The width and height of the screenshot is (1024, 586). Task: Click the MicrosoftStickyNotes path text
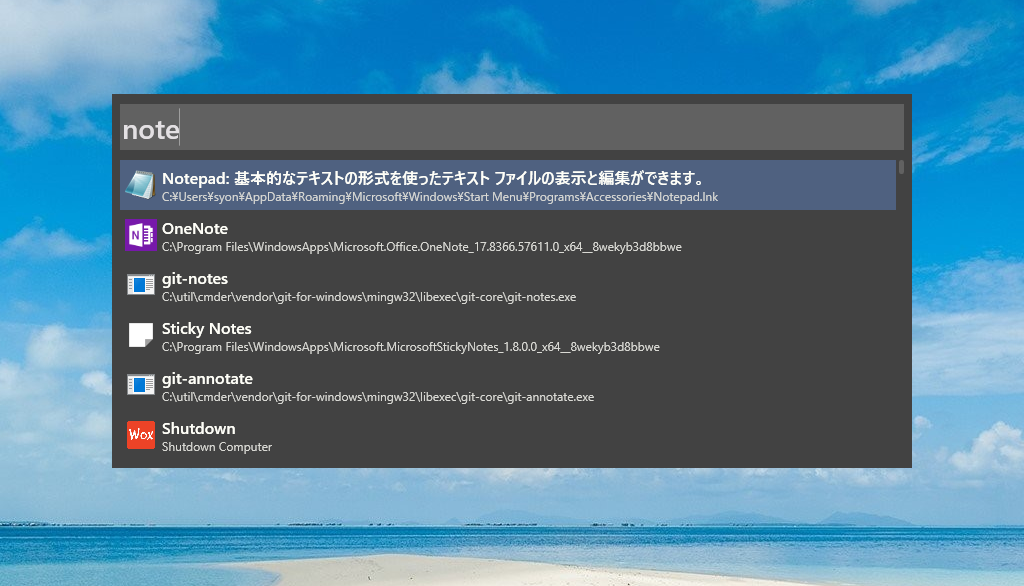(411, 347)
